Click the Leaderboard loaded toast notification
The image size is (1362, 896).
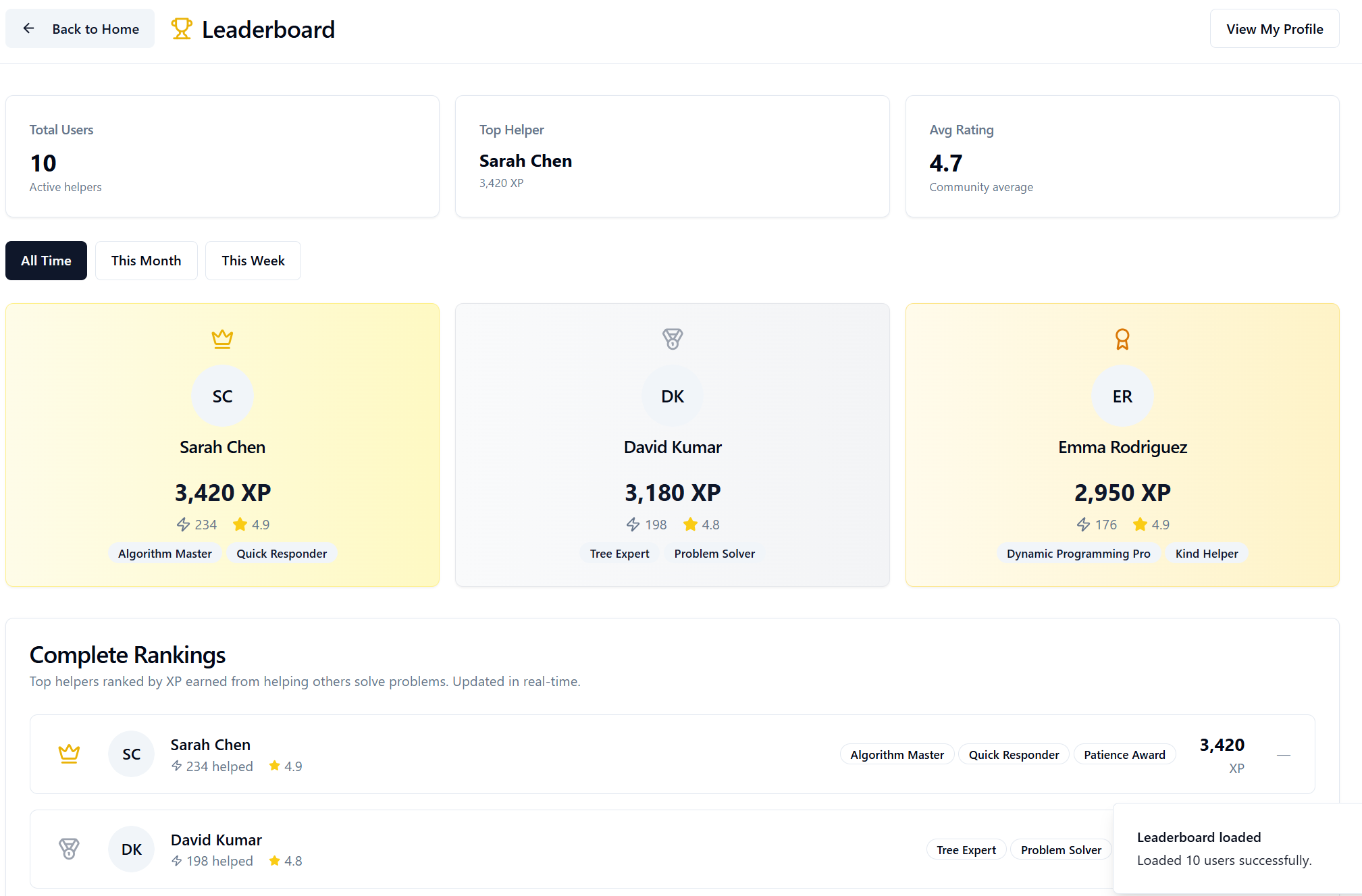coord(1224,848)
